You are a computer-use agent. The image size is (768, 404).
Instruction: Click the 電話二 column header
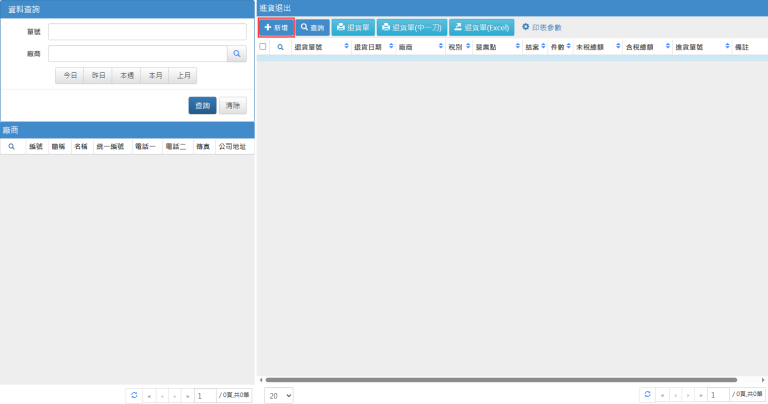coord(177,146)
